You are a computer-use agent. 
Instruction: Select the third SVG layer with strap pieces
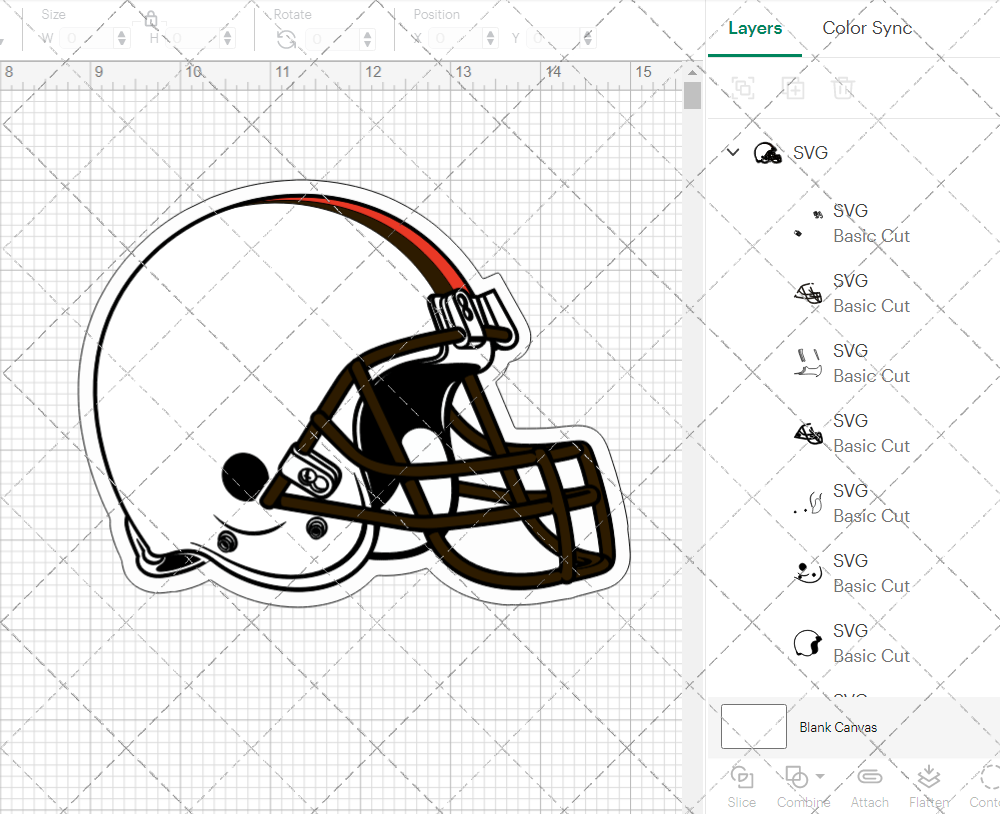pyautogui.click(x=853, y=364)
